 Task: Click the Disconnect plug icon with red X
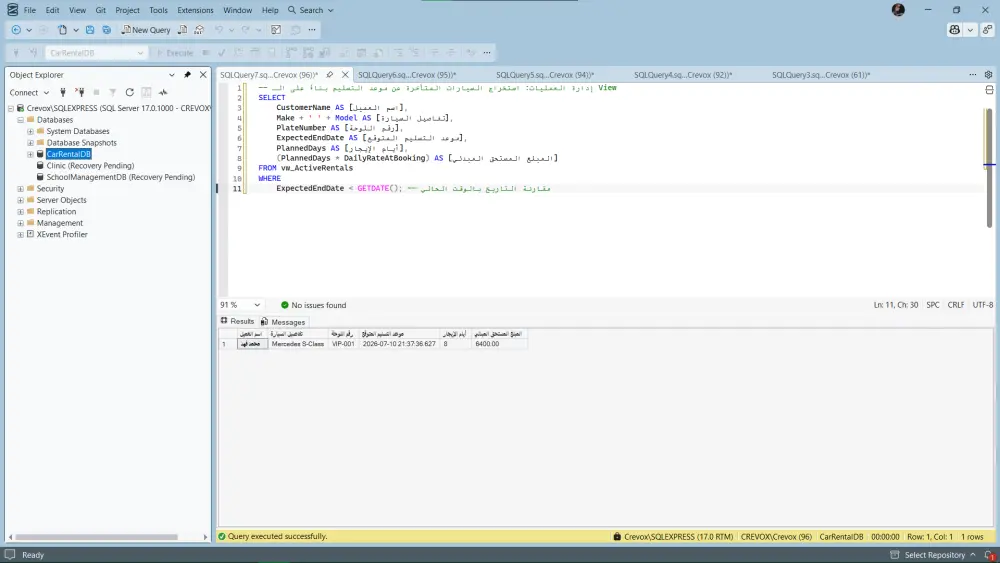[x=80, y=92]
